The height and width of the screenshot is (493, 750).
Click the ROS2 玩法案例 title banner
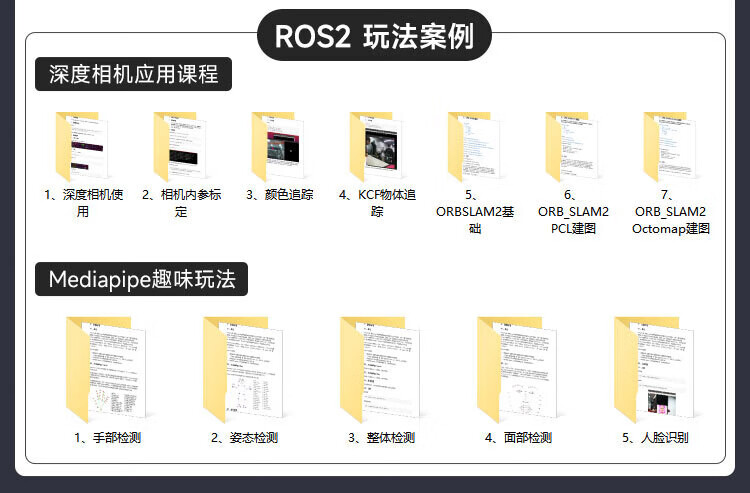(x=374, y=36)
